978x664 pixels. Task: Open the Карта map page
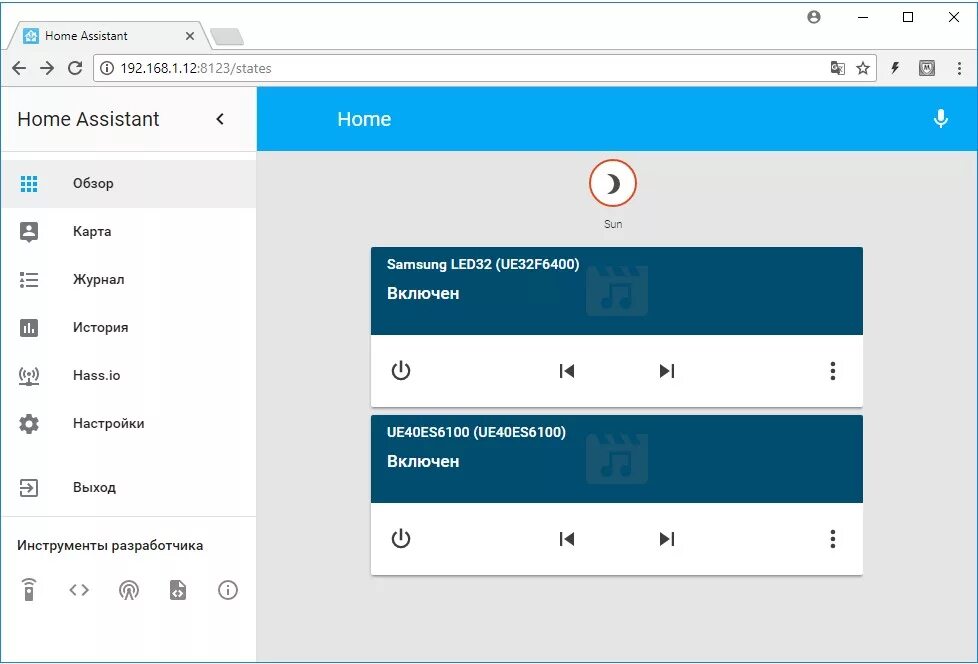click(128, 231)
